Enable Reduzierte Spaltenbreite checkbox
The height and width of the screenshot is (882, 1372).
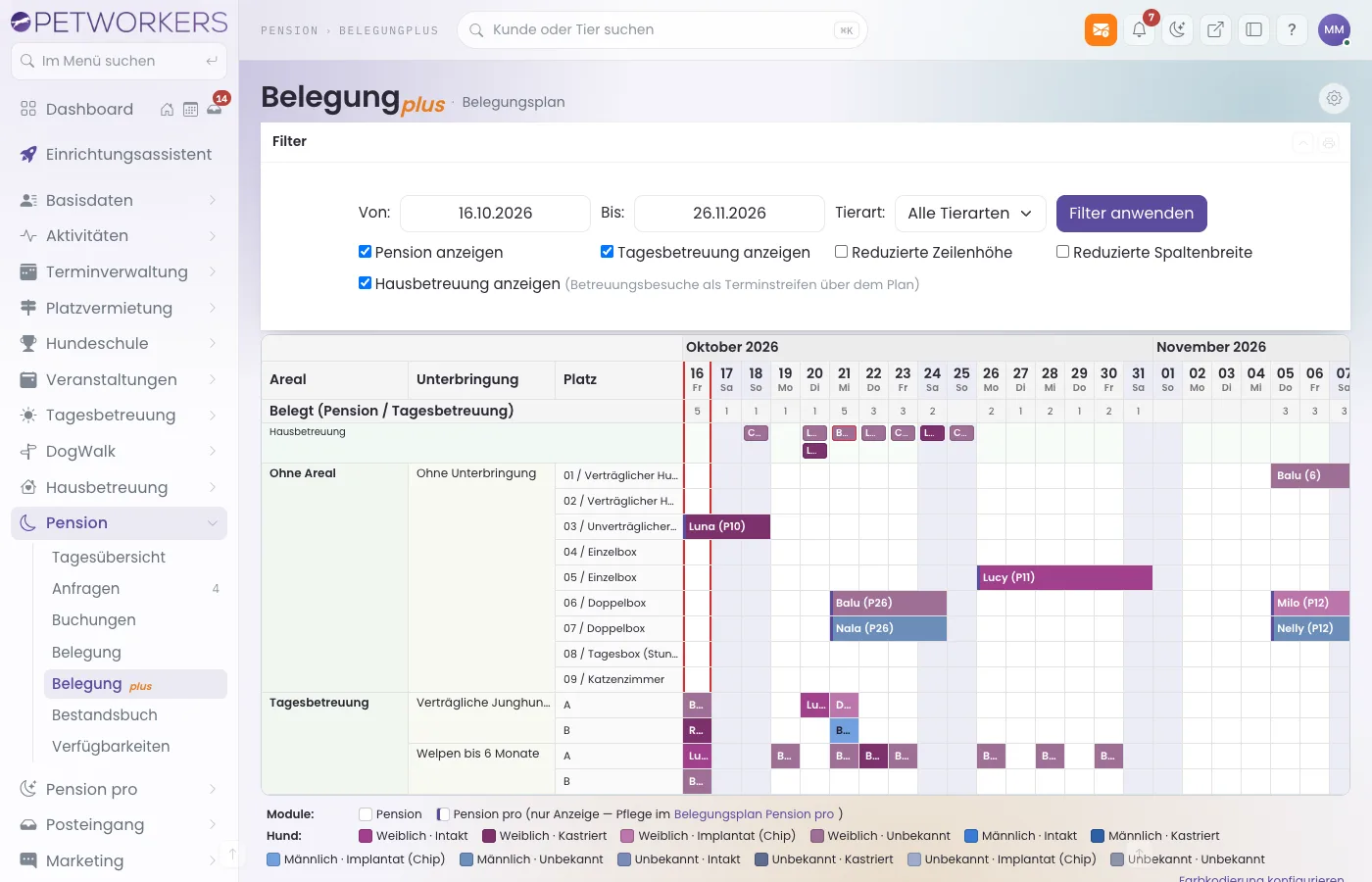click(x=1062, y=252)
